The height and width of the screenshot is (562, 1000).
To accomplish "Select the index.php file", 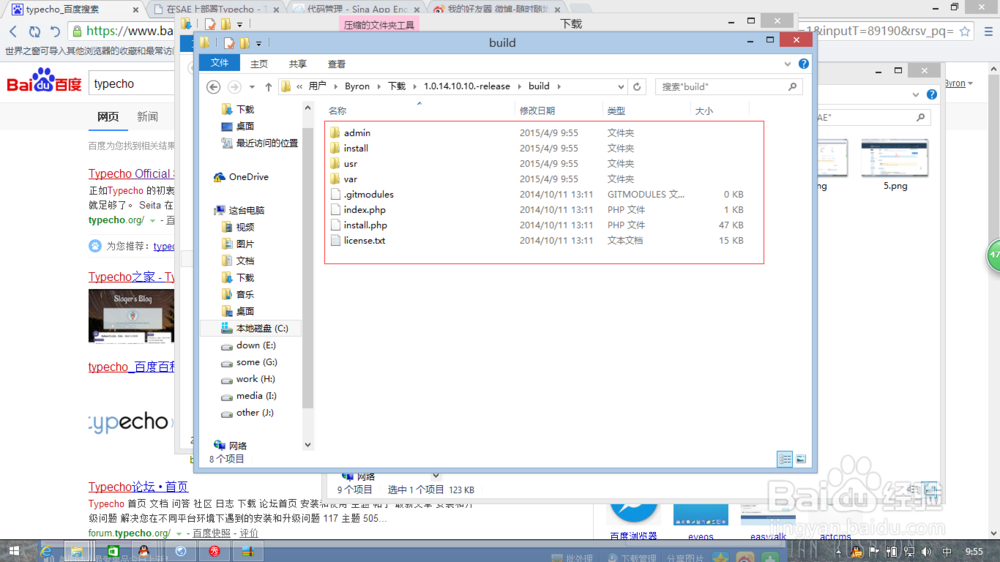I will click(364, 209).
